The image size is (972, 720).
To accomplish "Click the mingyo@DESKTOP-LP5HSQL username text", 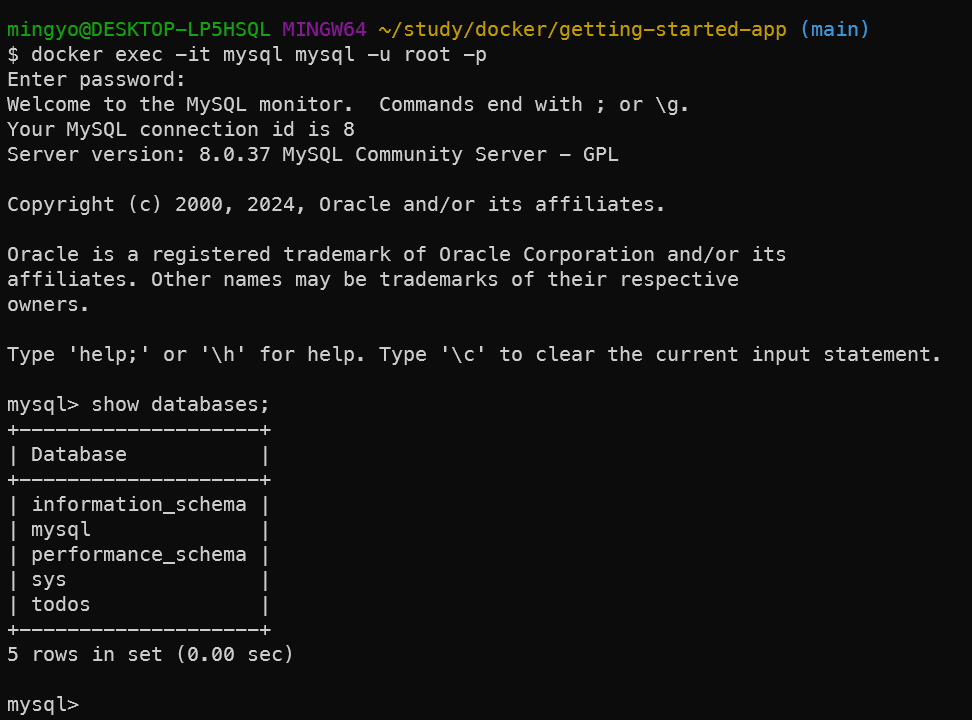I will [138, 29].
